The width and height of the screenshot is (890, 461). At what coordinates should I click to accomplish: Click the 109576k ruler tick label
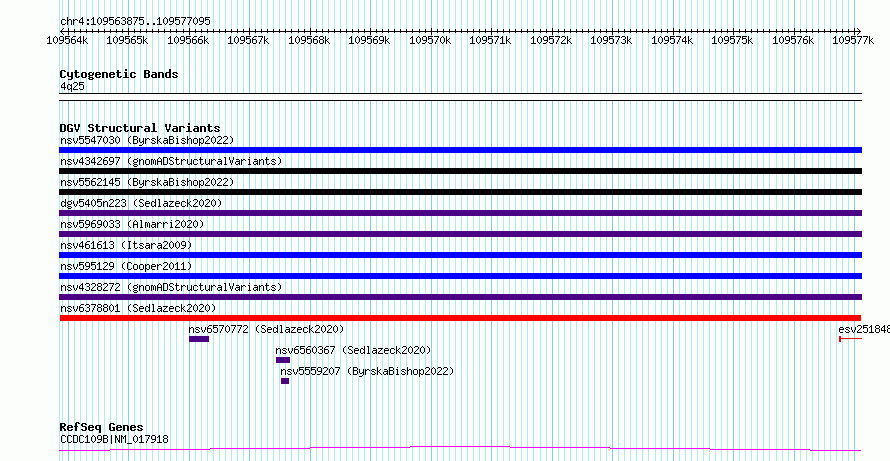point(794,40)
